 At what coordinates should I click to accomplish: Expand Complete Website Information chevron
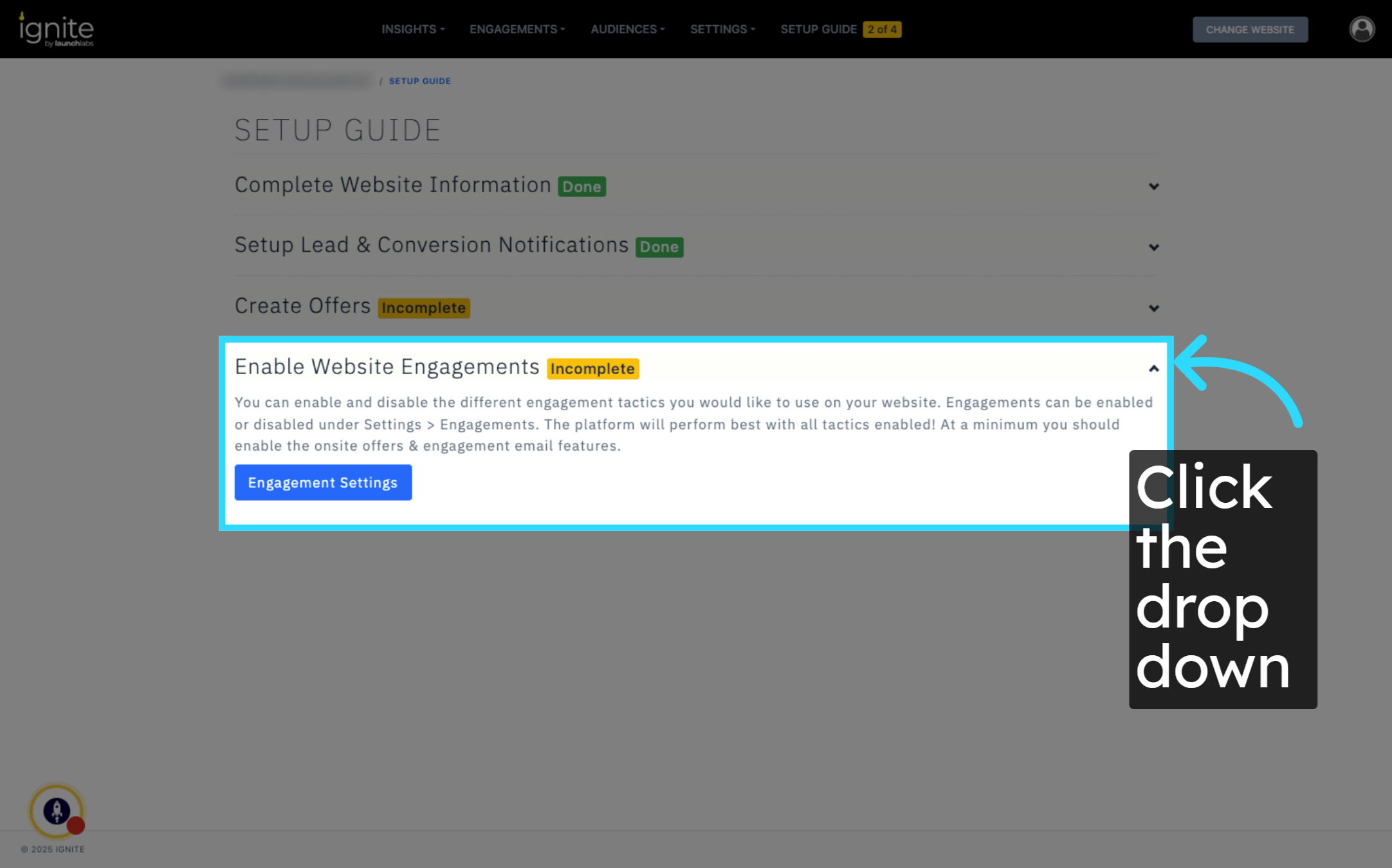coord(1153,186)
